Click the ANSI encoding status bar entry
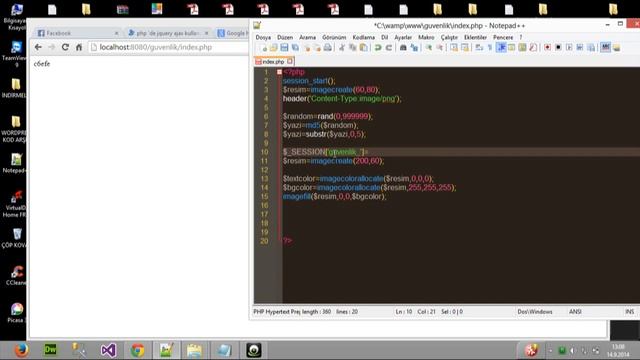 point(575,312)
